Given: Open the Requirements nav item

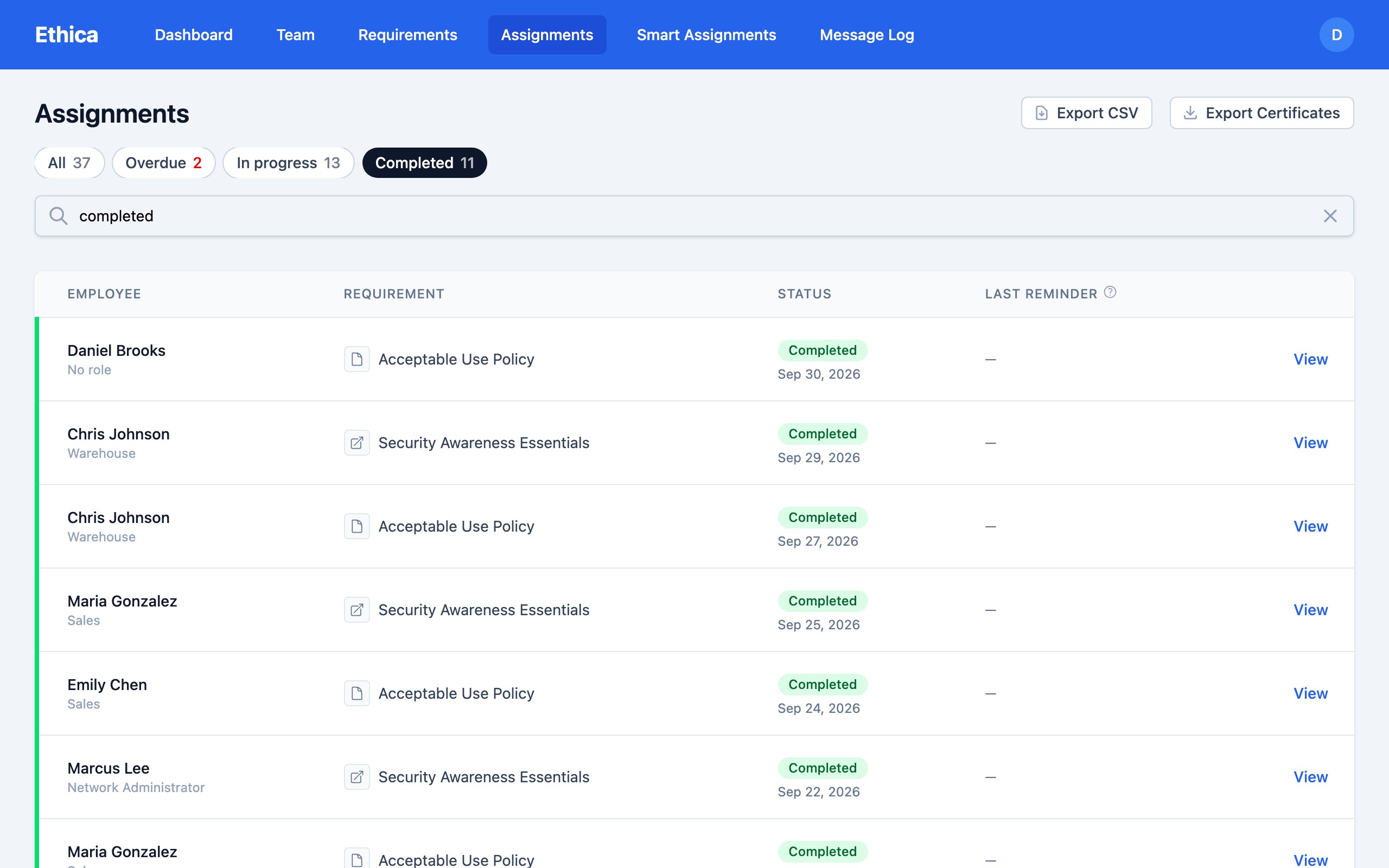Looking at the screenshot, I should tap(407, 35).
